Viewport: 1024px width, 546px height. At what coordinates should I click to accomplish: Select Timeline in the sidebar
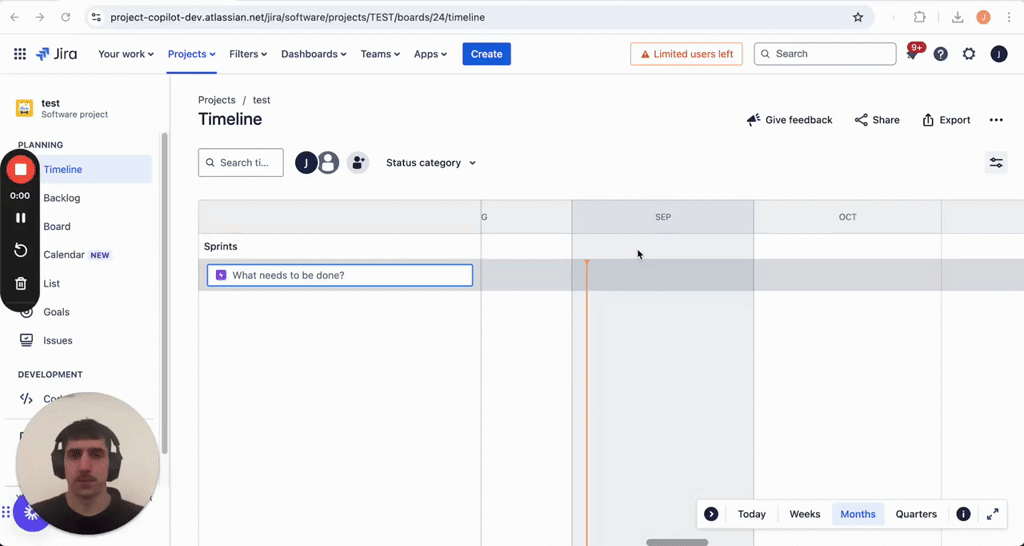click(x=85, y=170)
